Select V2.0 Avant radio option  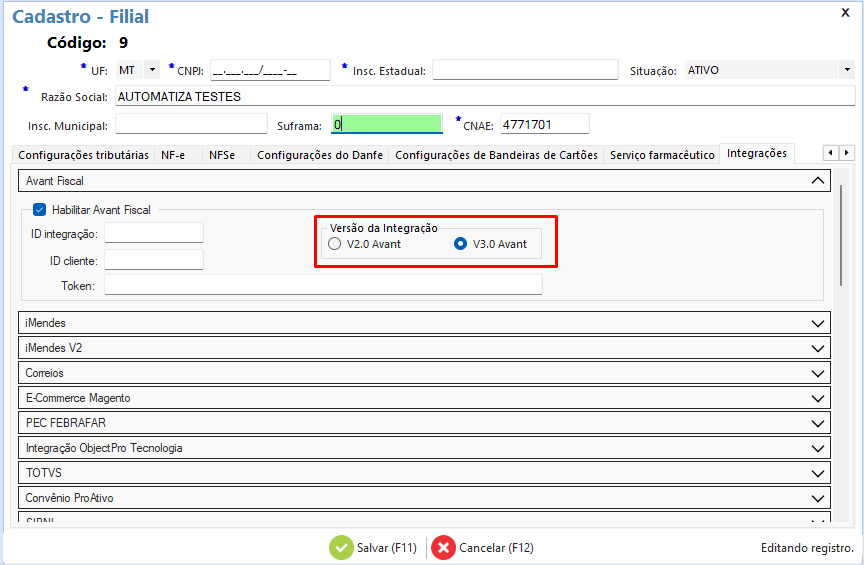[335, 244]
